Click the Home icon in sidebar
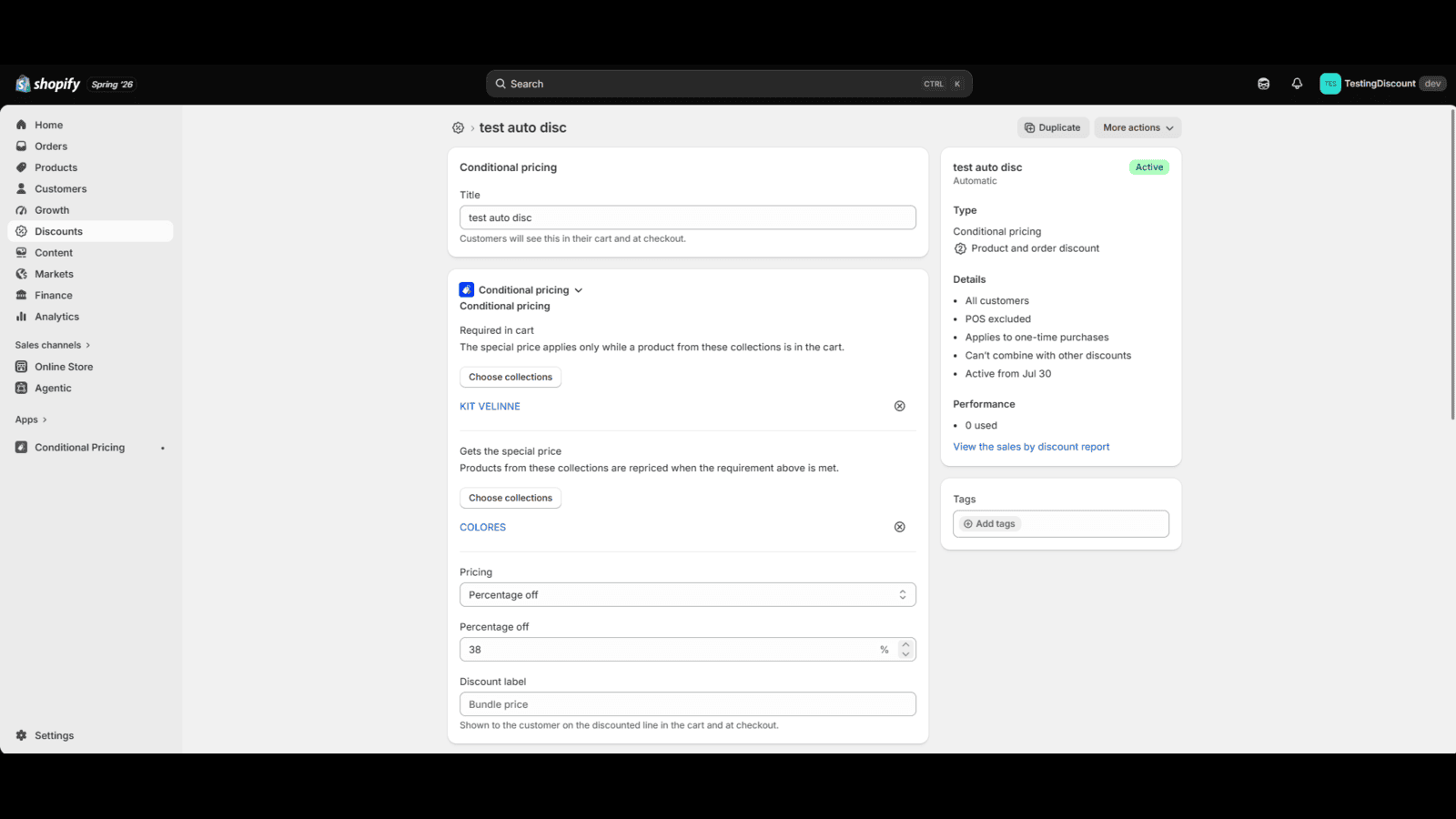This screenshot has width=1456, height=819. [x=22, y=125]
